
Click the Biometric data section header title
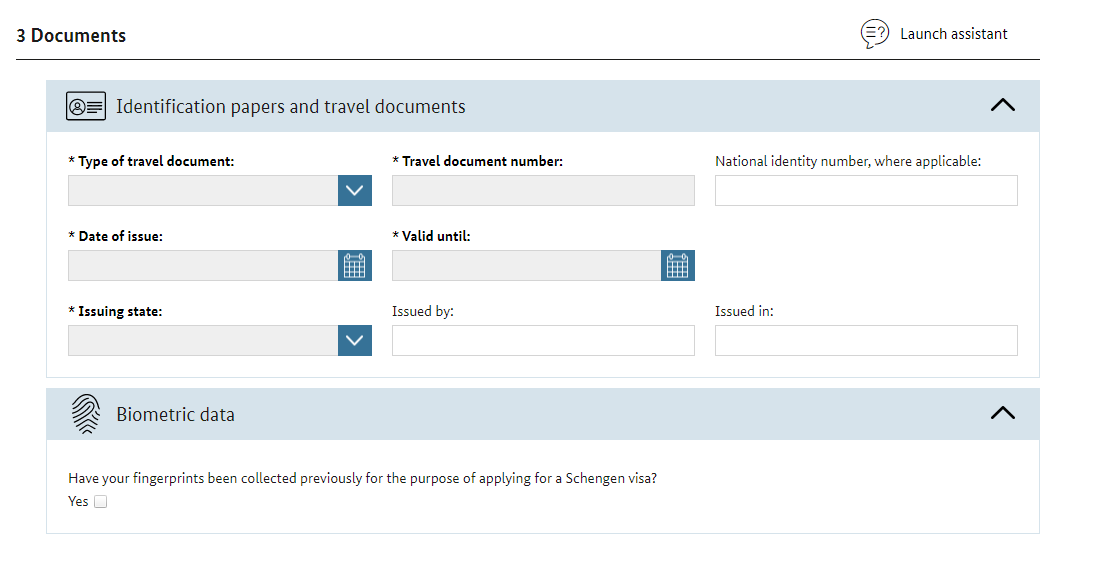click(x=175, y=415)
